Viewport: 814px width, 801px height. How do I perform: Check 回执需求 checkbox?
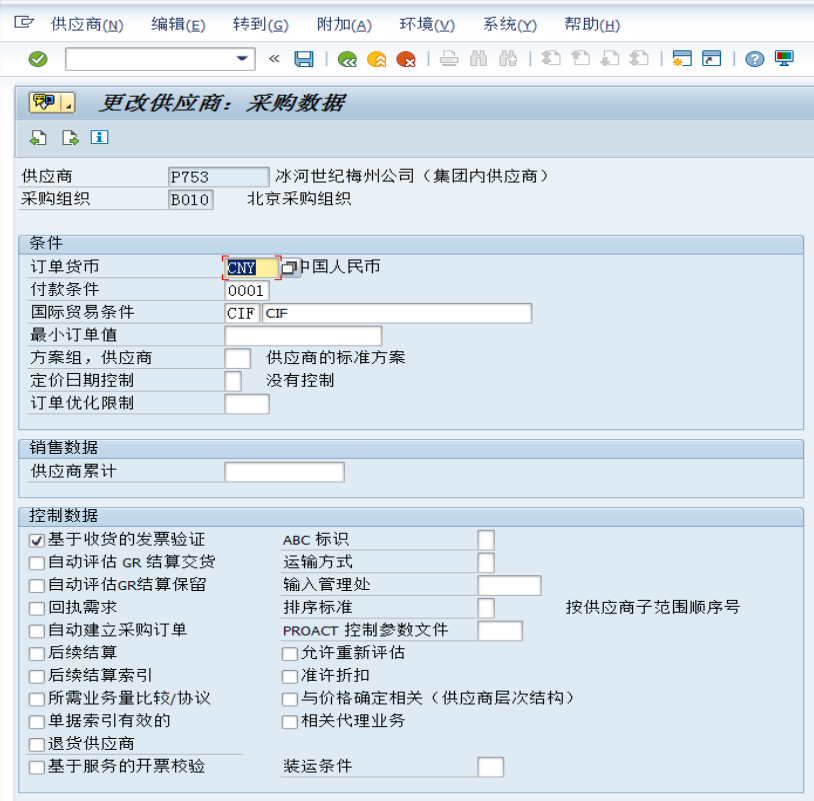36,608
